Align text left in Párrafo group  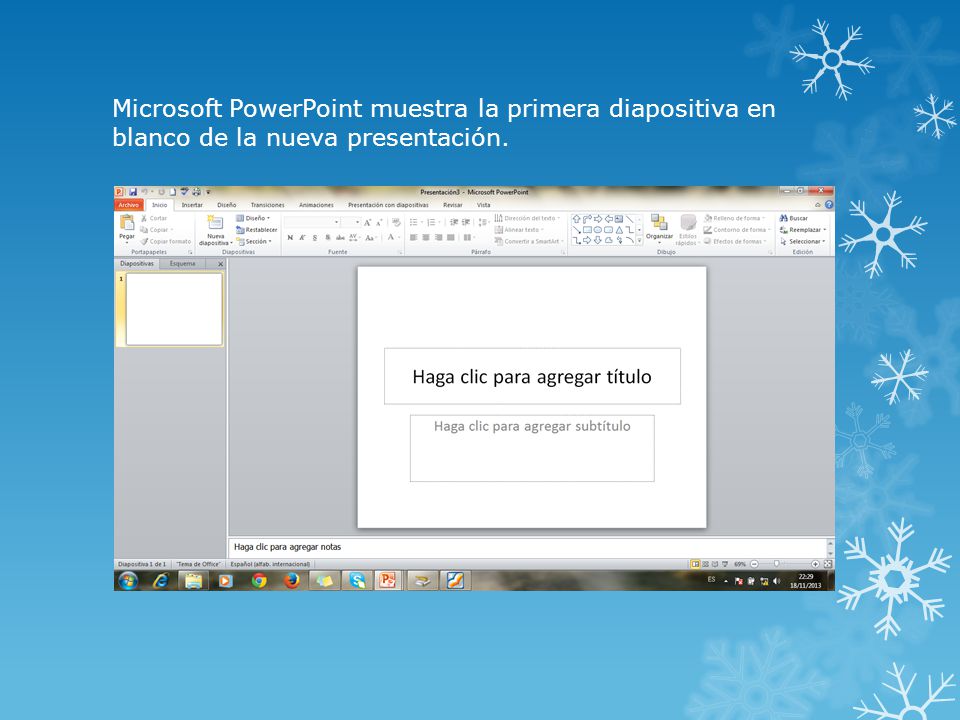point(414,238)
